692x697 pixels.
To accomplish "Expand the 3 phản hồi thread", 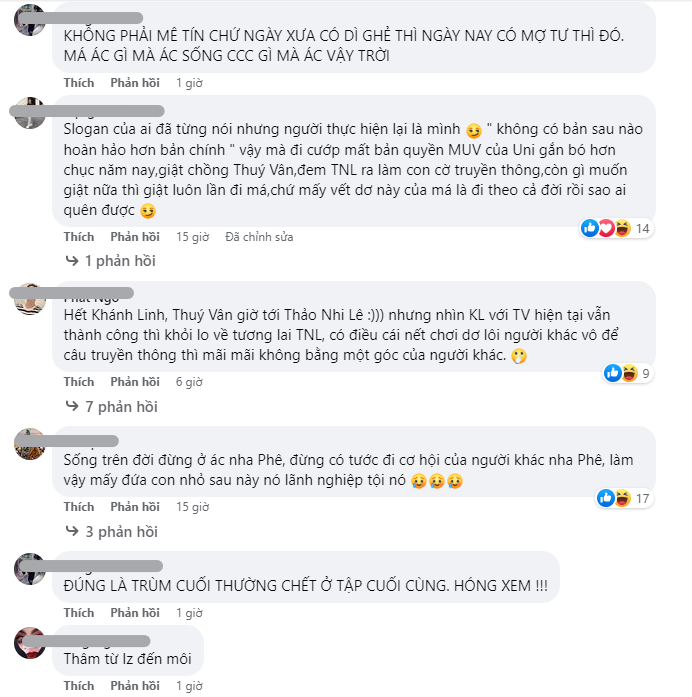I will [119, 532].
